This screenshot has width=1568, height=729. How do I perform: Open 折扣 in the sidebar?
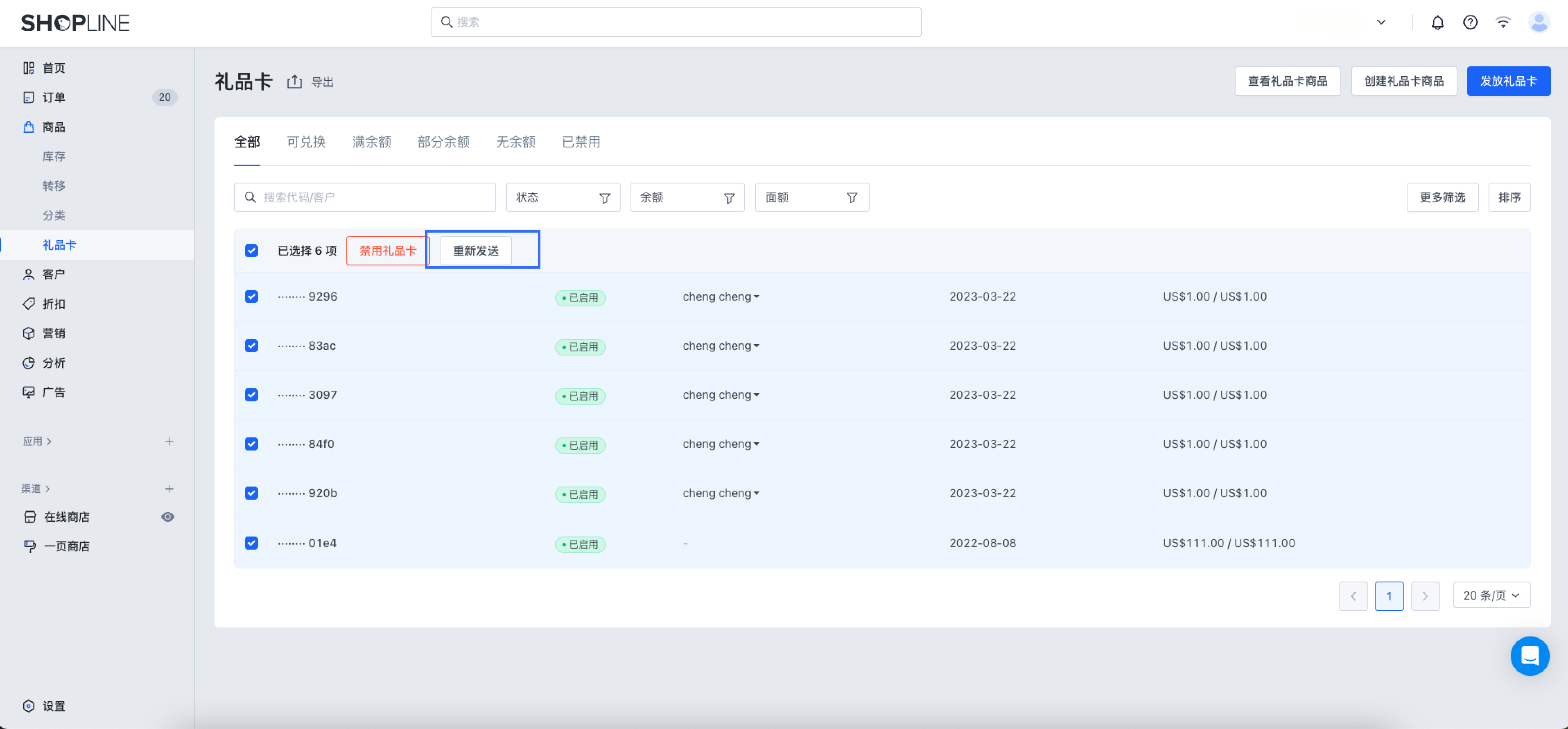[x=54, y=304]
